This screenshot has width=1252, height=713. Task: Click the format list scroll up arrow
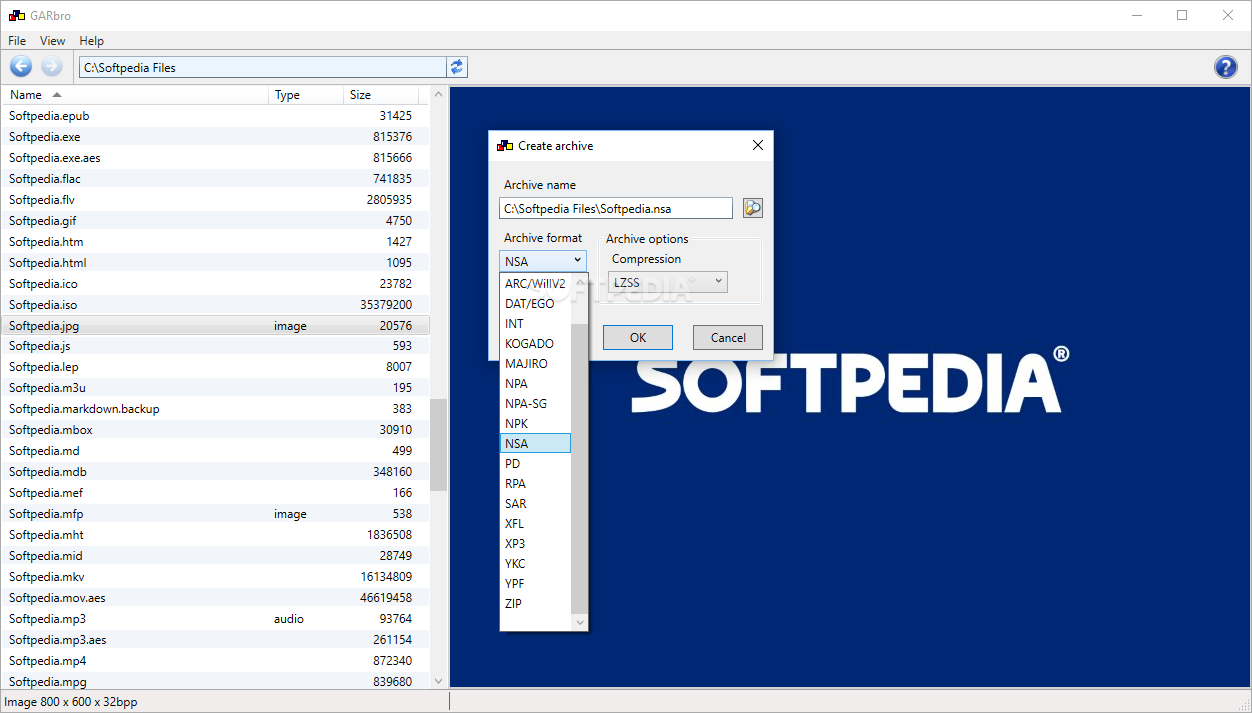580,283
